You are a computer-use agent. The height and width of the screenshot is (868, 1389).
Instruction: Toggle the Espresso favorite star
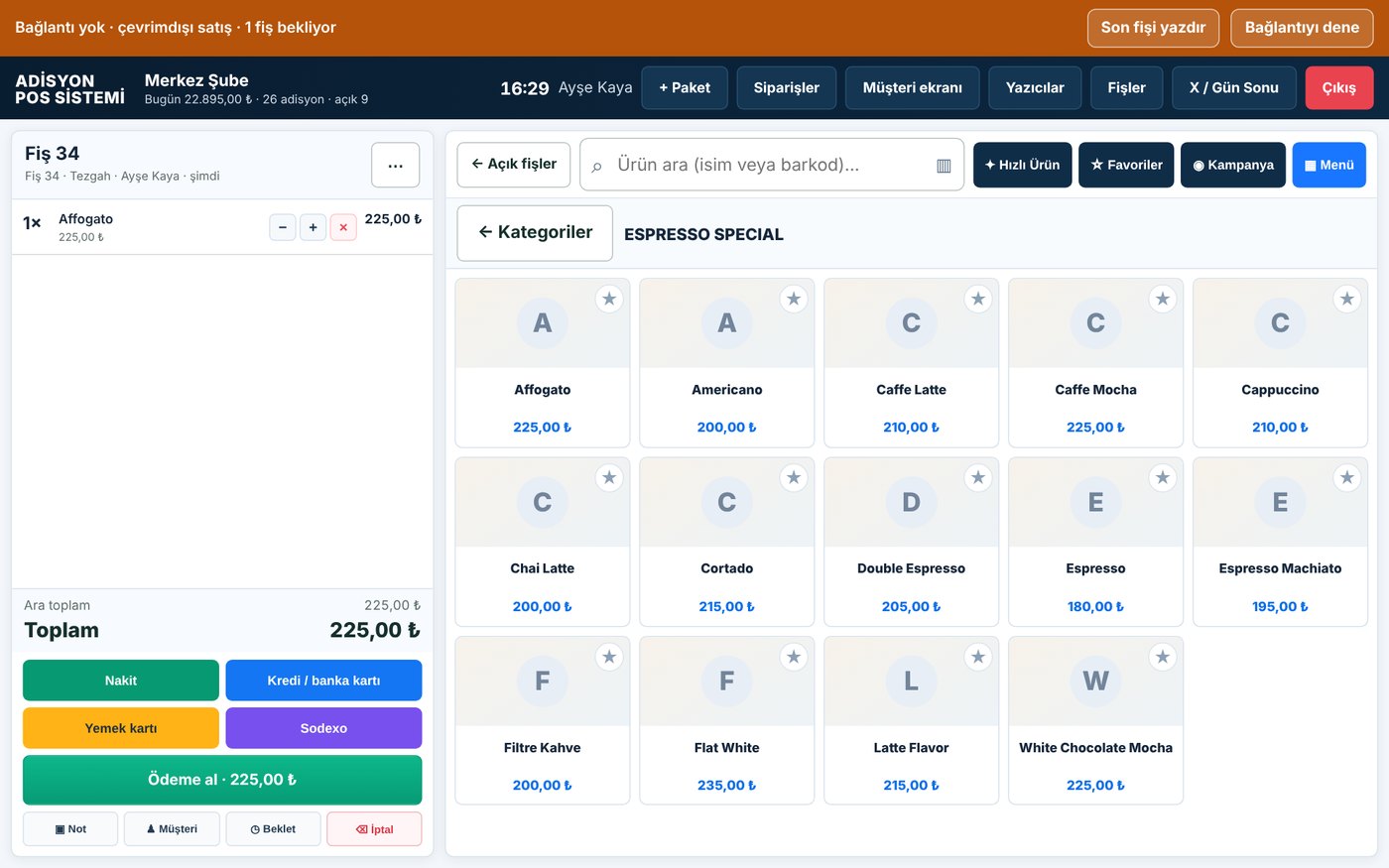1163,478
